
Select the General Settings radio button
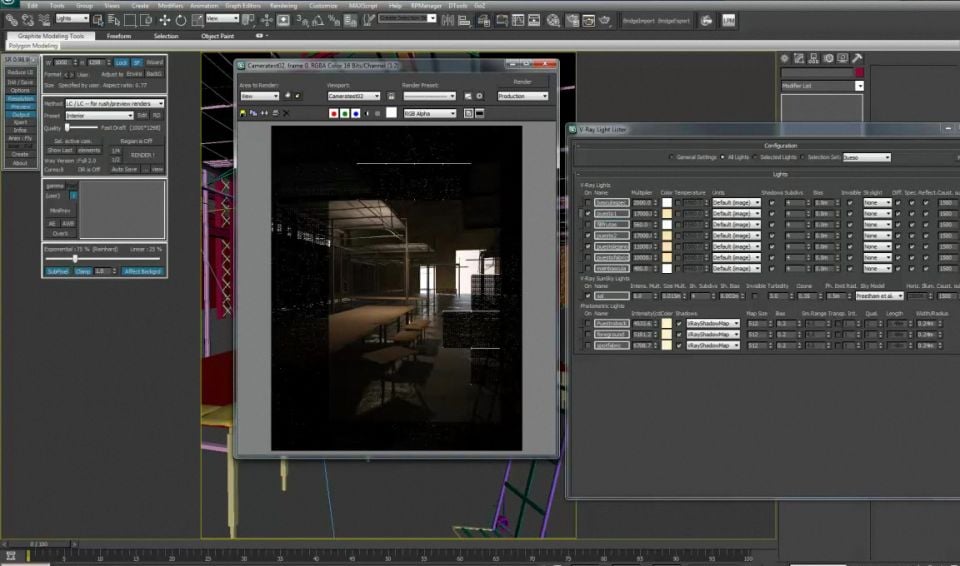(672, 157)
